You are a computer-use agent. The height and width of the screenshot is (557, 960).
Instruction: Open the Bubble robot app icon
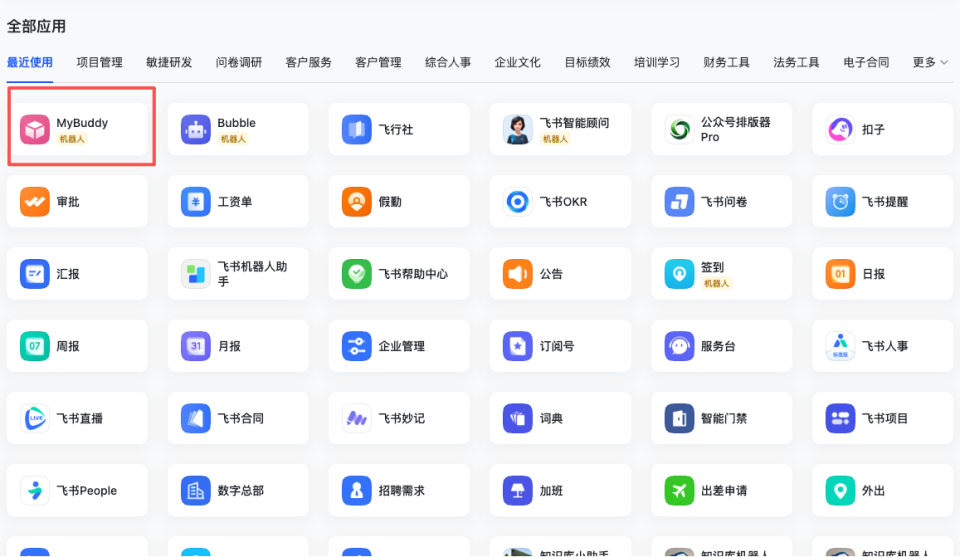point(196,129)
